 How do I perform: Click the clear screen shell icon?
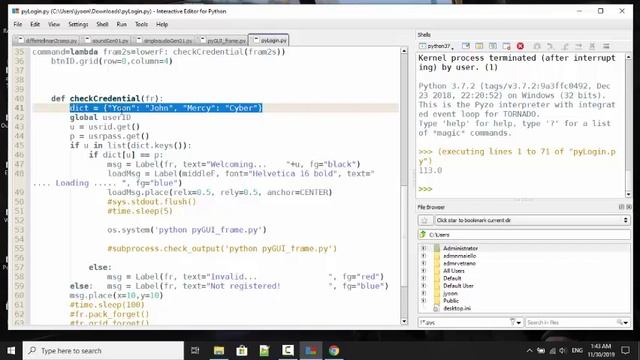[466, 46]
